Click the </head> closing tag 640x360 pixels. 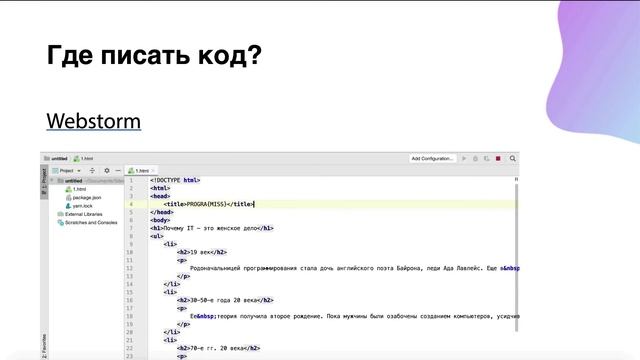click(162, 212)
